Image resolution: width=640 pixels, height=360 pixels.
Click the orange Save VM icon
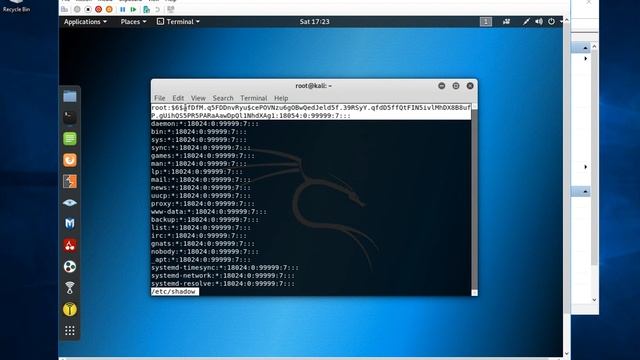(x=109, y=9)
